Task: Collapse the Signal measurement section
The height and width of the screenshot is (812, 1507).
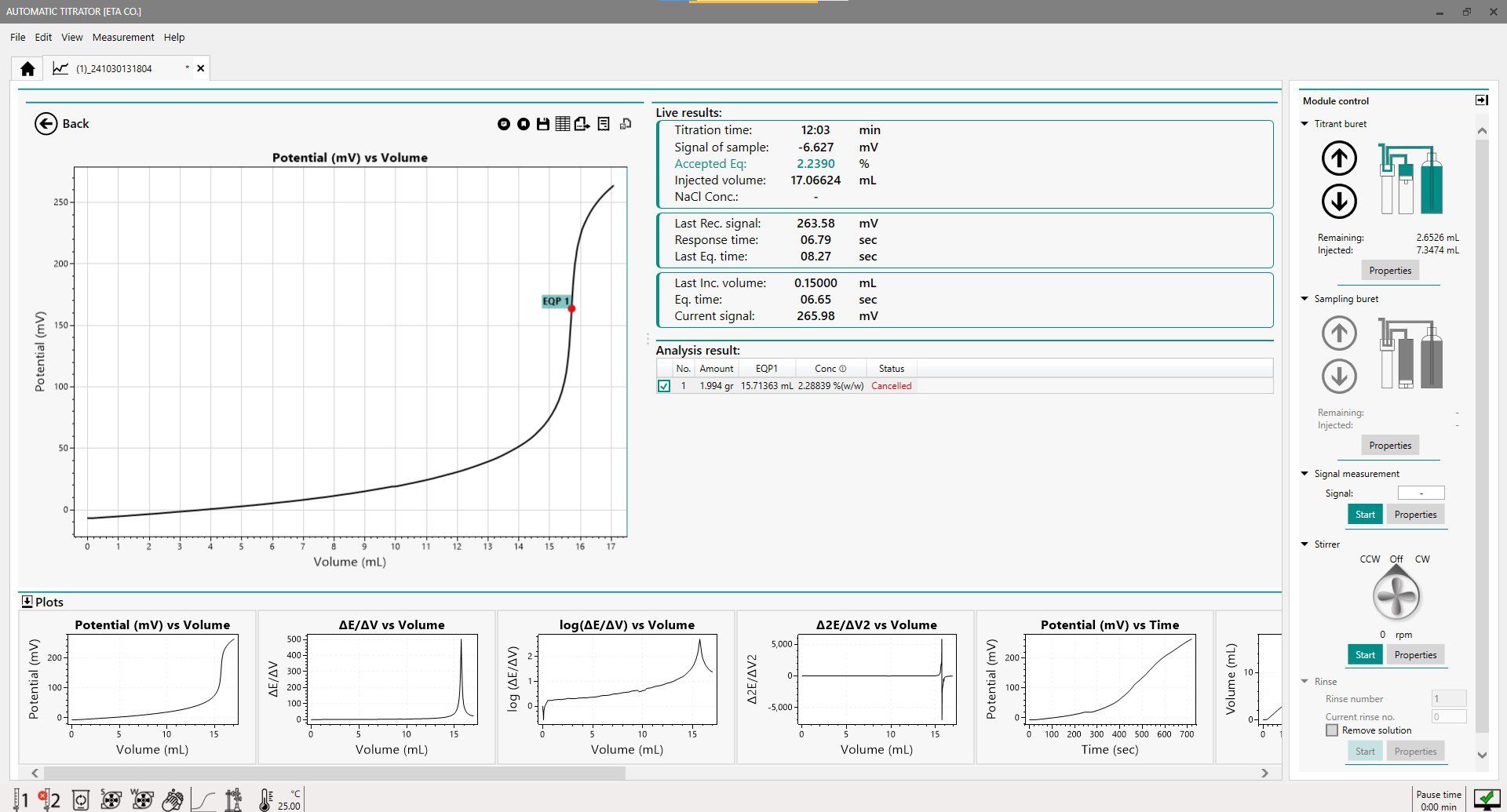Action: [1304, 474]
